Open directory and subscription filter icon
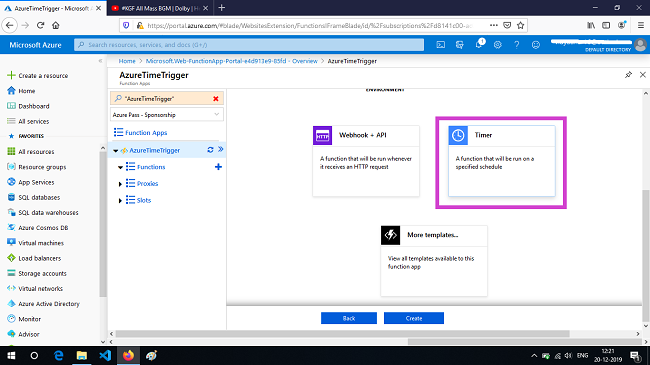 tap(460, 45)
